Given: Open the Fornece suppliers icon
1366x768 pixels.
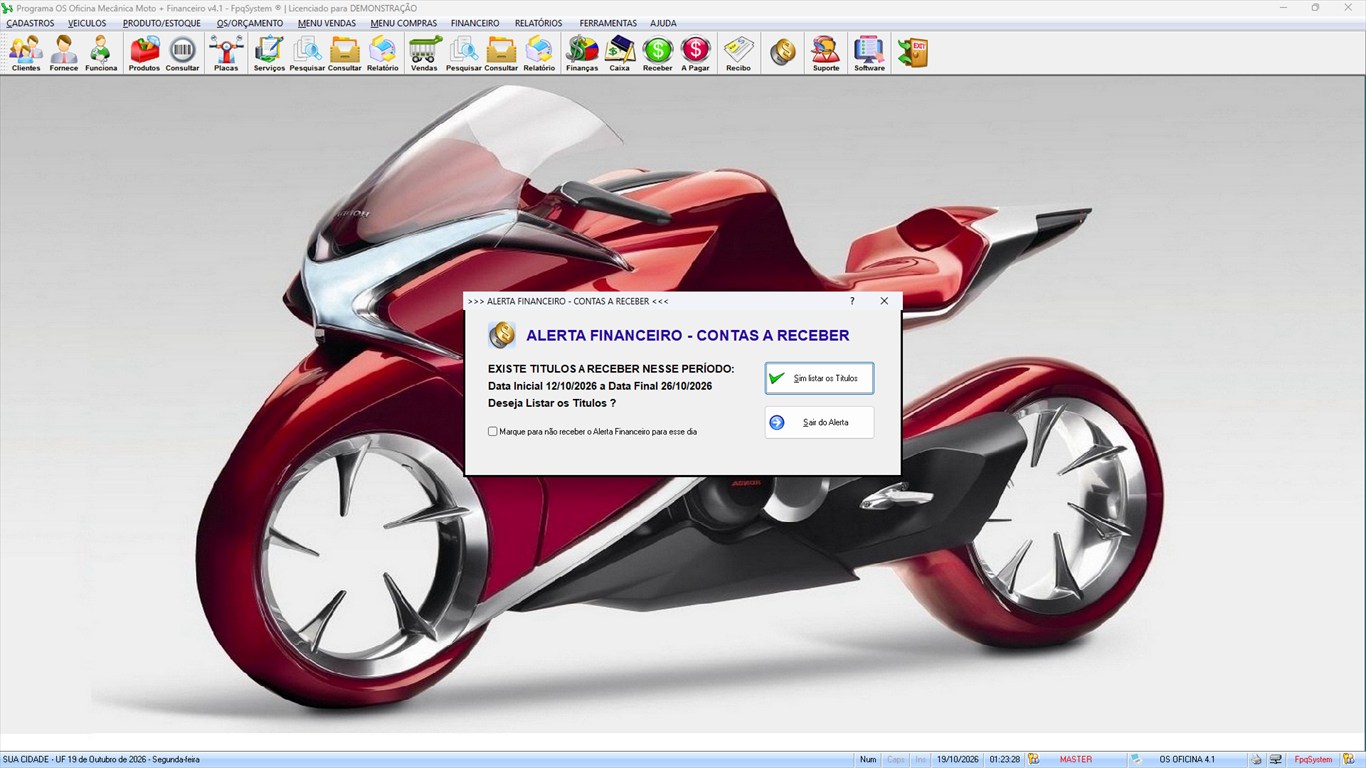Looking at the screenshot, I should click(64, 53).
